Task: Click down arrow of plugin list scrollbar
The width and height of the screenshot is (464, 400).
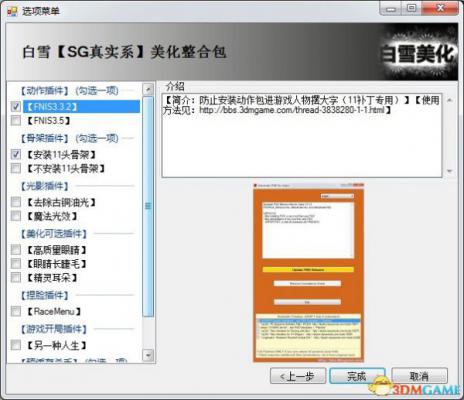Action: pos(148,355)
